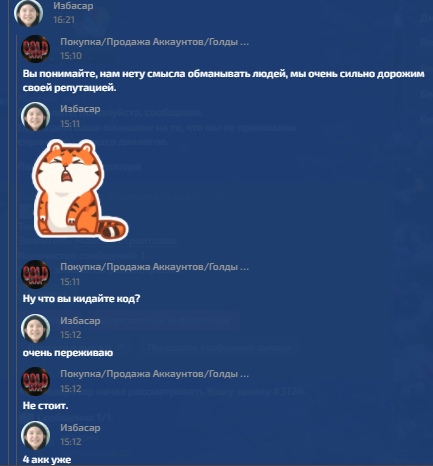The height and width of the screenshot is (466, 433).
Task: Click 'Покупка/Продажа Аккаунтов/Голды' name at 15:11
Action: click(x=154, y=267)
